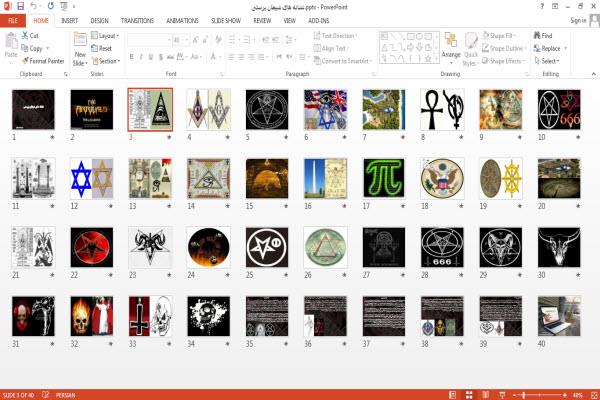Click the spell check icon in status bar
This screenshot has height=400, width=600.
[x=46, y=395]
